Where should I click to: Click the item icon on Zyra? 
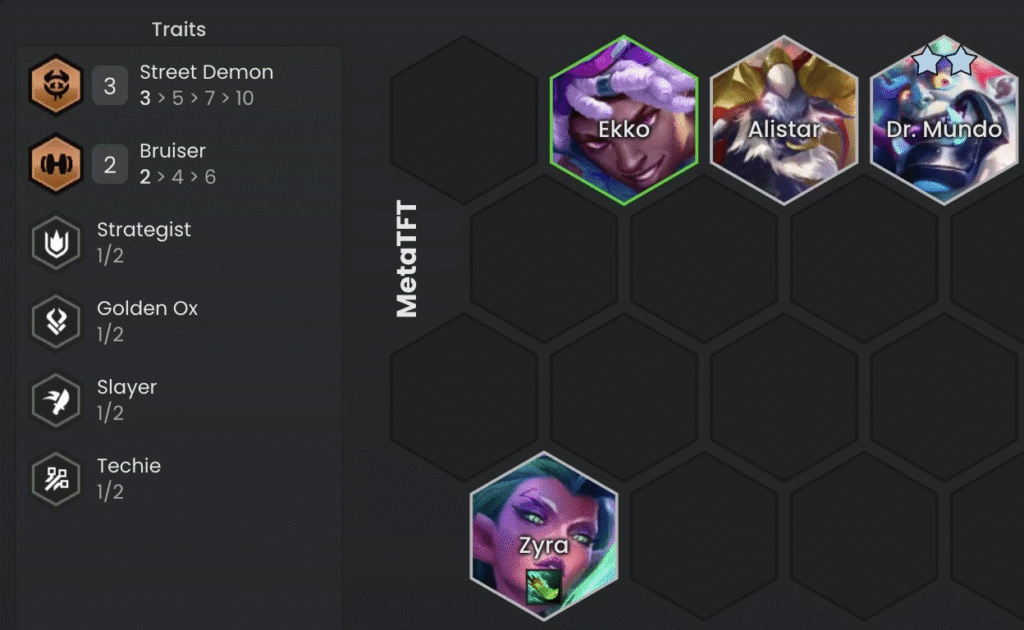(x=544, y=586)
